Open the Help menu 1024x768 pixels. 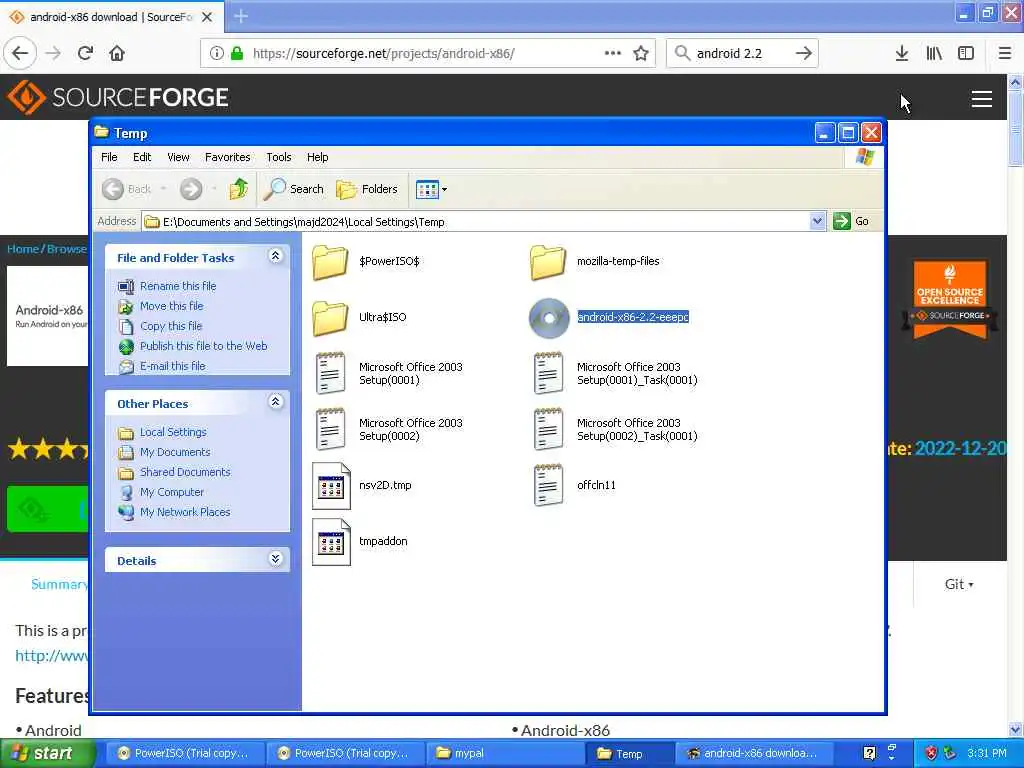click(317, 157)
